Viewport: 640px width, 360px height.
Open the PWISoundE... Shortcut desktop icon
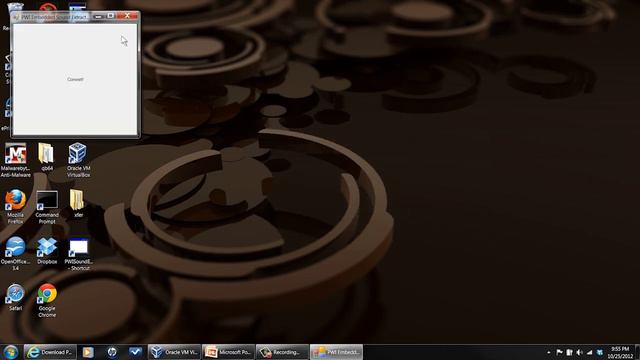(x=78, y=254)
